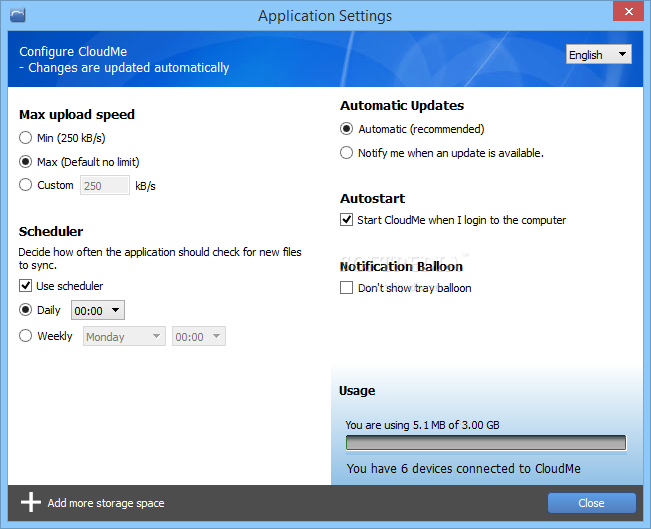The width and height of the screenshot is (651, 529).
Task: Close the Application Settings window
Action: [x=628, y=12]
